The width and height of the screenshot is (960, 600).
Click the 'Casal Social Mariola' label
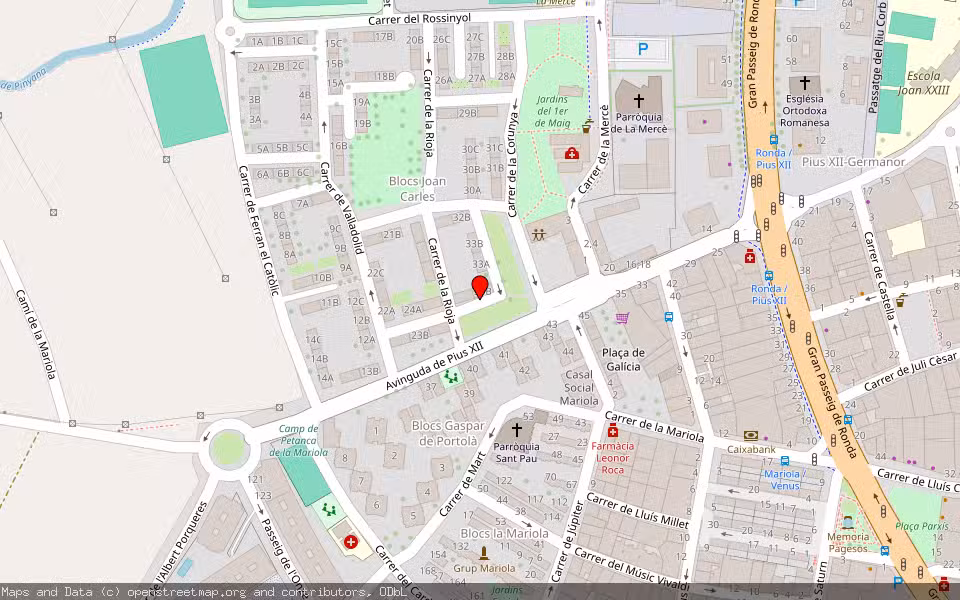(579, 388)
